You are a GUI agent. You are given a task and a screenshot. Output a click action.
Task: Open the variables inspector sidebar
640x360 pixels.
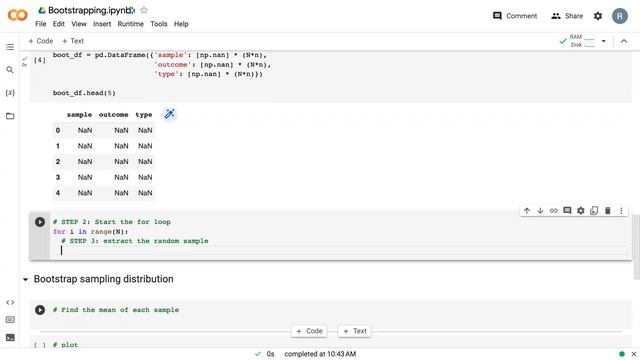[10, 93]
